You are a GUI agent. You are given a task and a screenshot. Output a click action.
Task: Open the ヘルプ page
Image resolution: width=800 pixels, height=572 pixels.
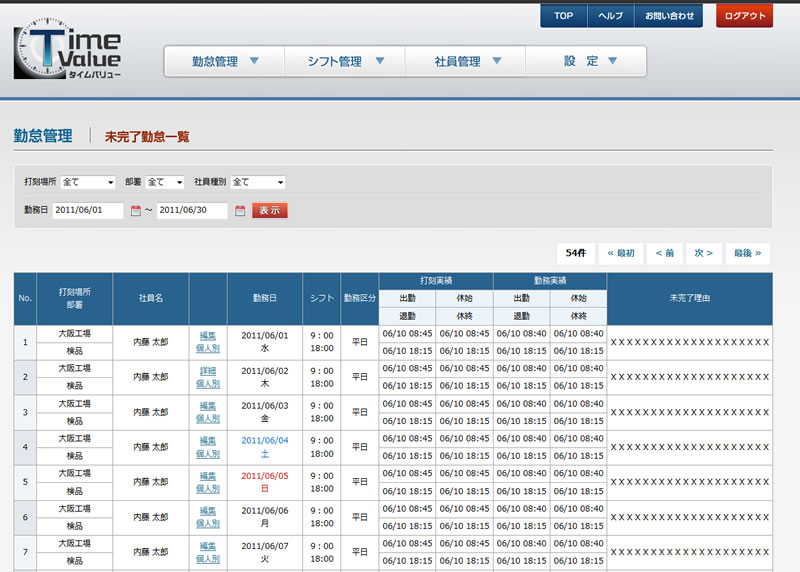[x=611, y=16]
